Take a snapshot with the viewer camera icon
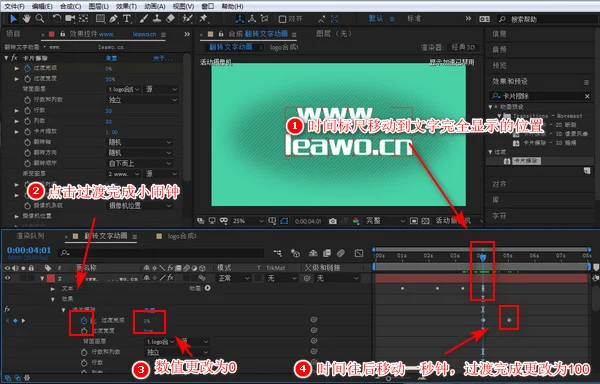The image size is (600, 384). tap(333, 221)
